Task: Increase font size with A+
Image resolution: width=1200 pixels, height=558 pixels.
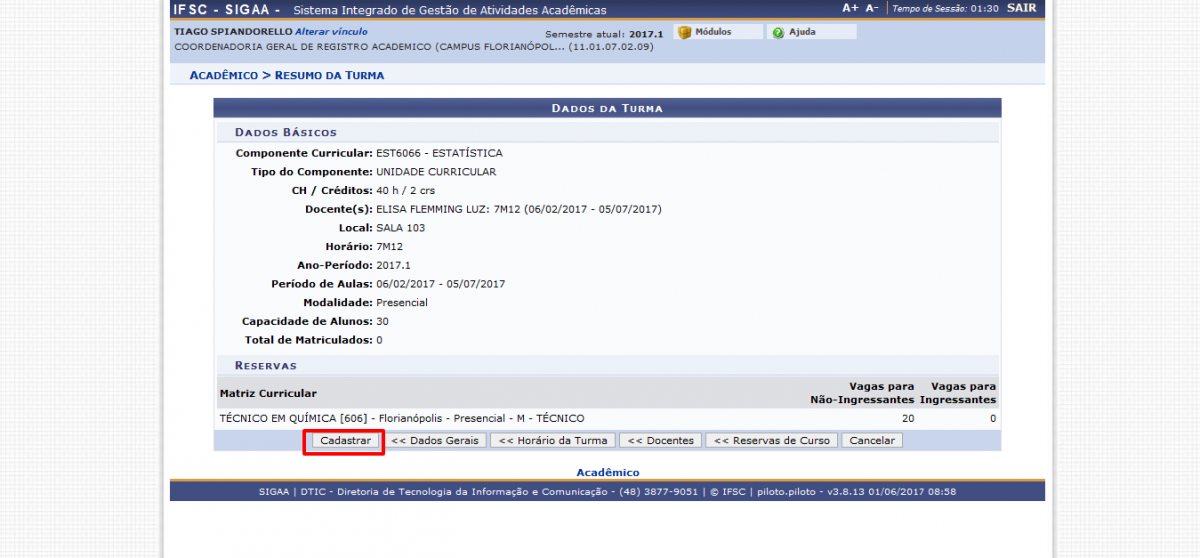Action: coord(850,8)
